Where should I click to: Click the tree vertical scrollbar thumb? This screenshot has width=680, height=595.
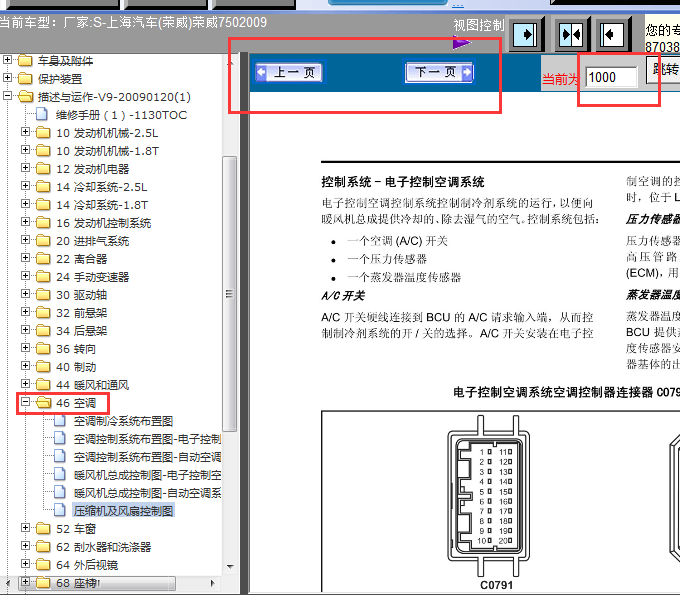[229, 294]
